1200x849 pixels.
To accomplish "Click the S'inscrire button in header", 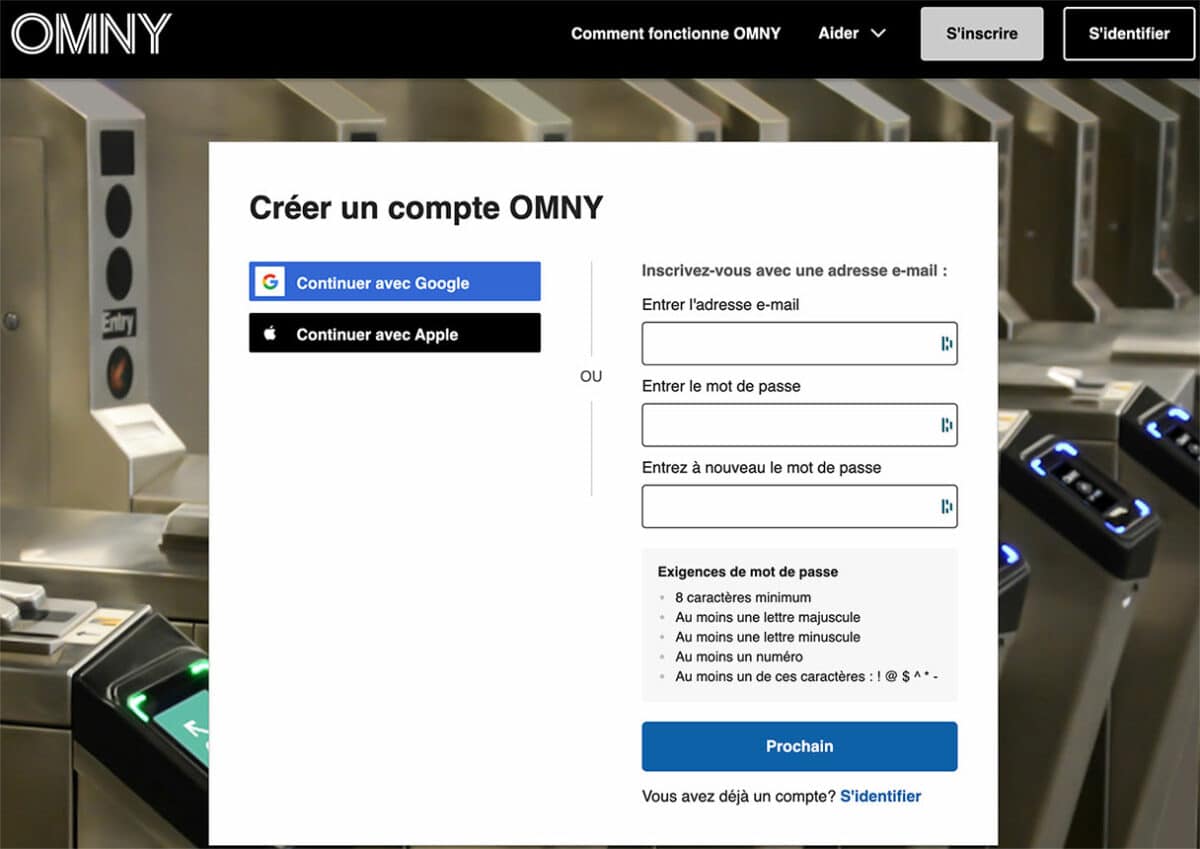I will click(x=982, y=34).
